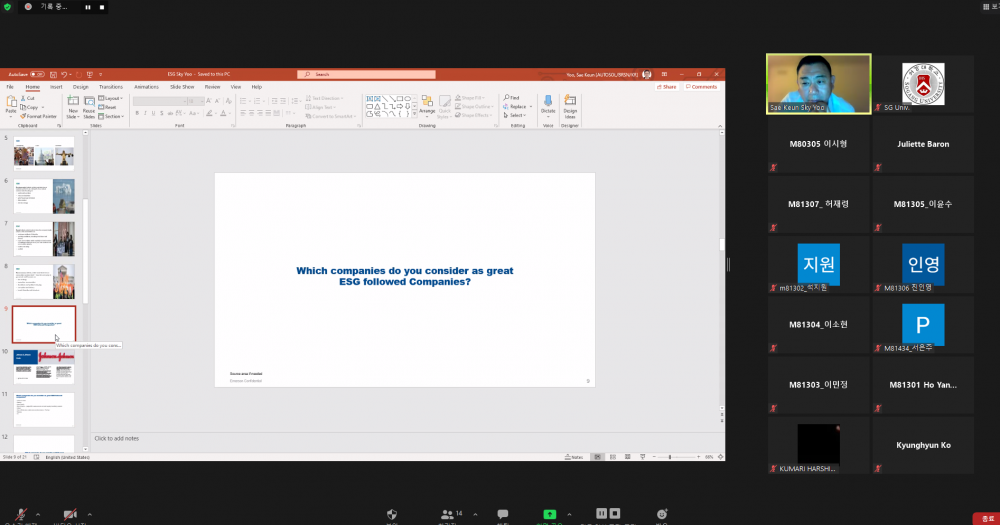Open the Section dropdown
This screenshot has height=525, width=1000.
(x=112, y=117)
